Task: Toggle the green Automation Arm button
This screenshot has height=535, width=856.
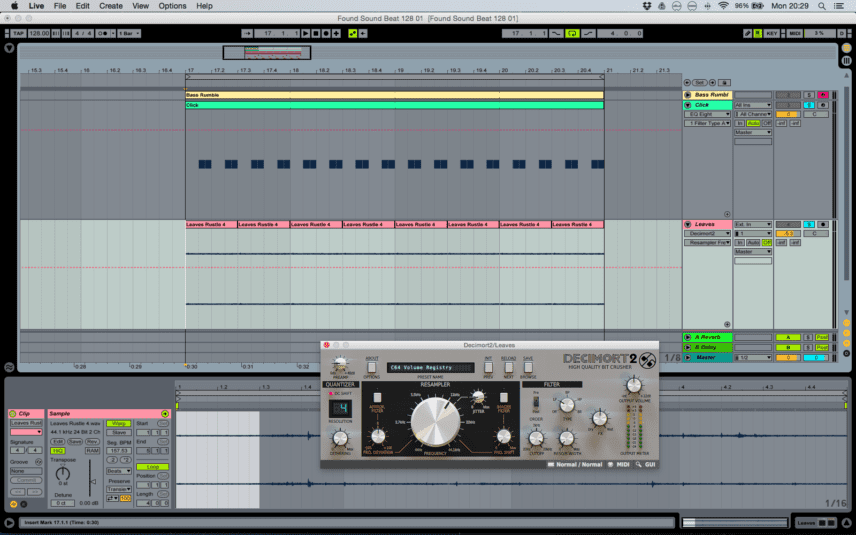Action: tap(353, 33)
